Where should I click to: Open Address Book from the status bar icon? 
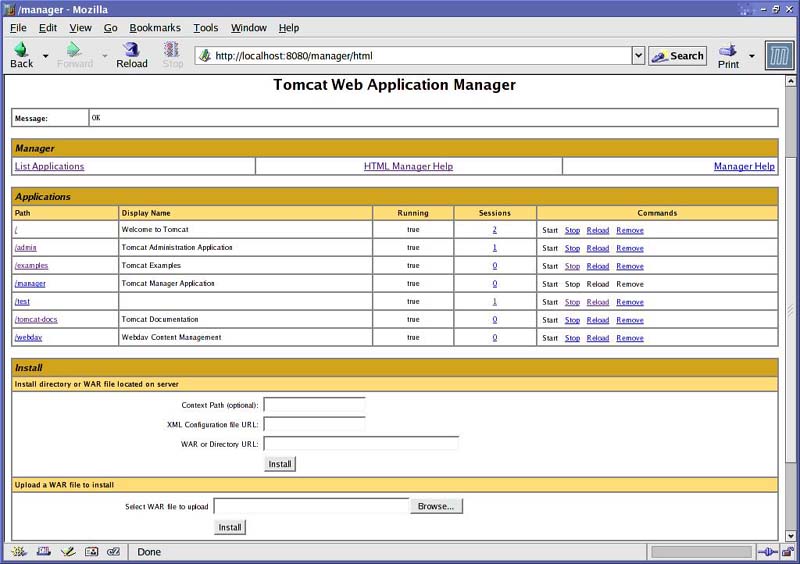[91, 551]
